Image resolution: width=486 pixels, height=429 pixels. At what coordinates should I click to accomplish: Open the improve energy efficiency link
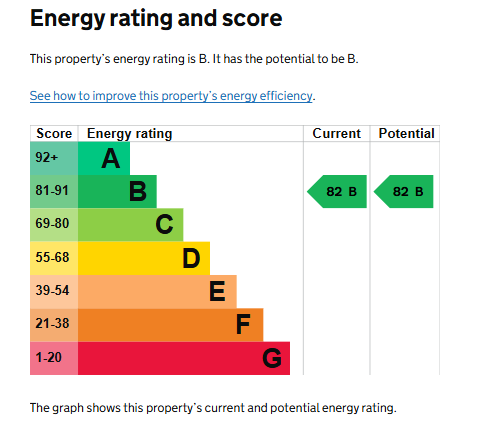(x=171, y=96)
